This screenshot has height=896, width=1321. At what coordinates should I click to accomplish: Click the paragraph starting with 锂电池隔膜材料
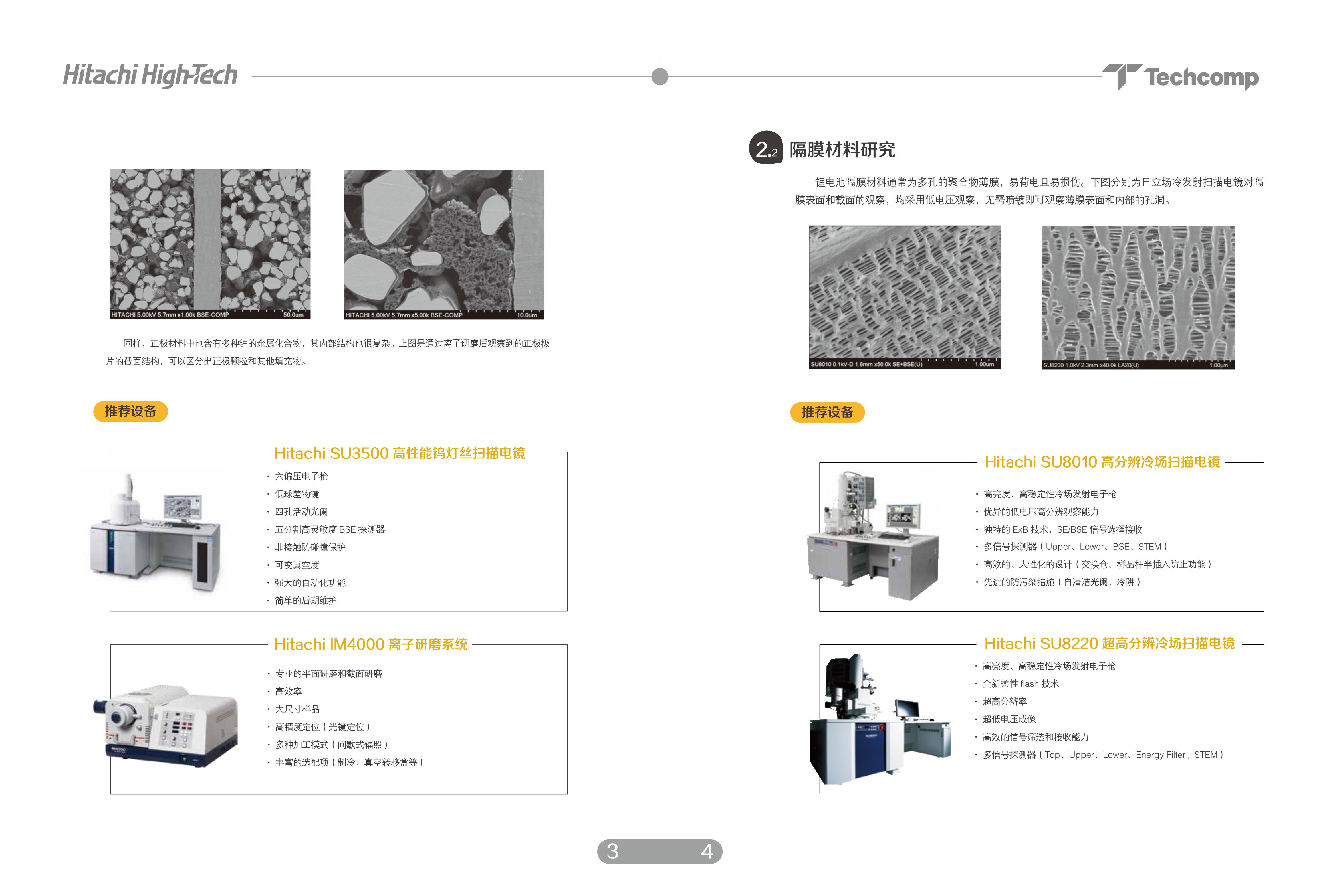point(1029,191)
